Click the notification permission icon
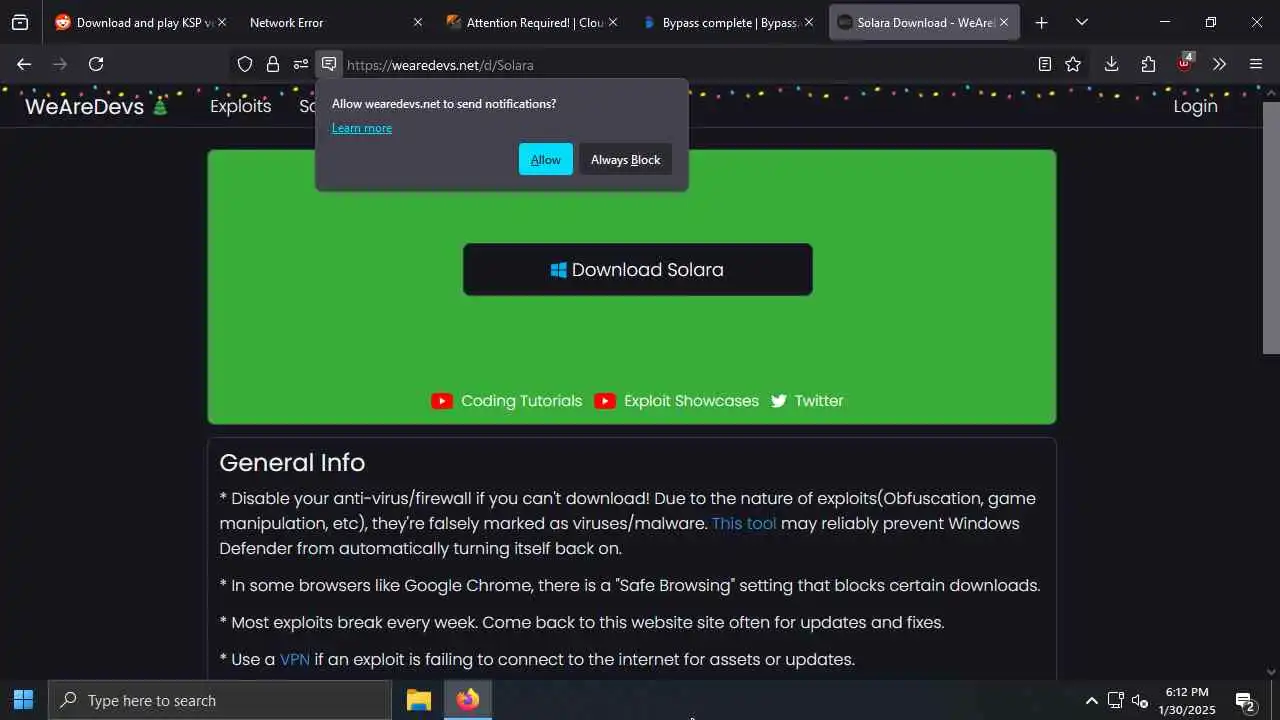The width and height of the screenshot is (1280, 720). 329,64
